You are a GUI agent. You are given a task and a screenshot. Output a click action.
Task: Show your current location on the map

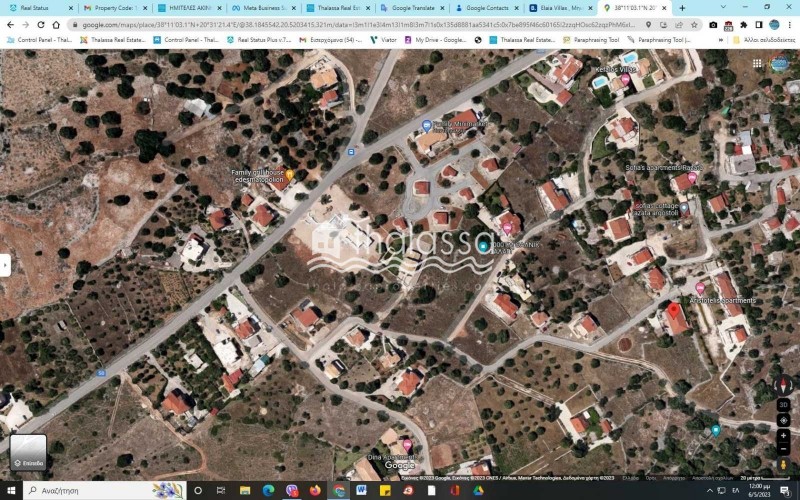pyautogui.click(x=783, y=420)
